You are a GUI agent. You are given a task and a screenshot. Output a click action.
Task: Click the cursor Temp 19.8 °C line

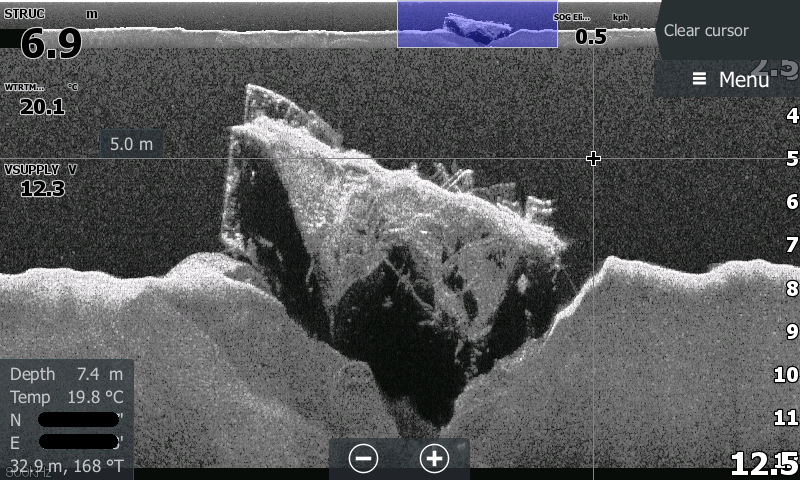66,397
